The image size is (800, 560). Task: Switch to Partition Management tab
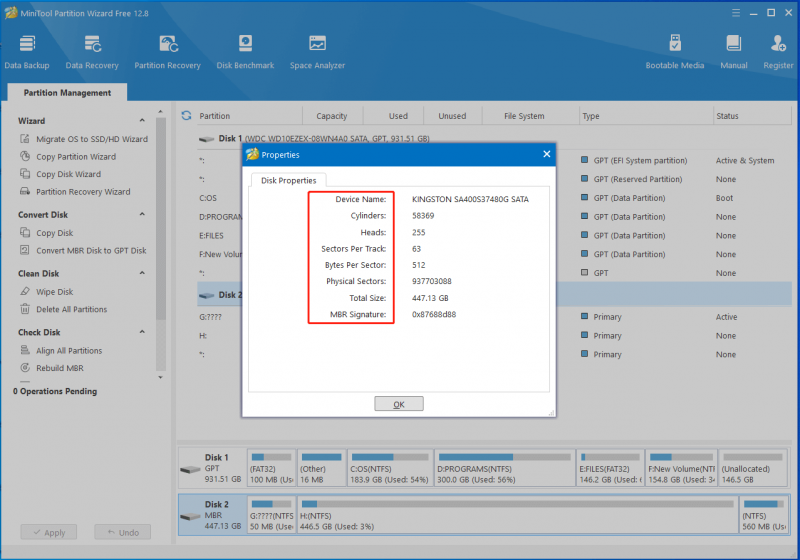coord(67,92)
